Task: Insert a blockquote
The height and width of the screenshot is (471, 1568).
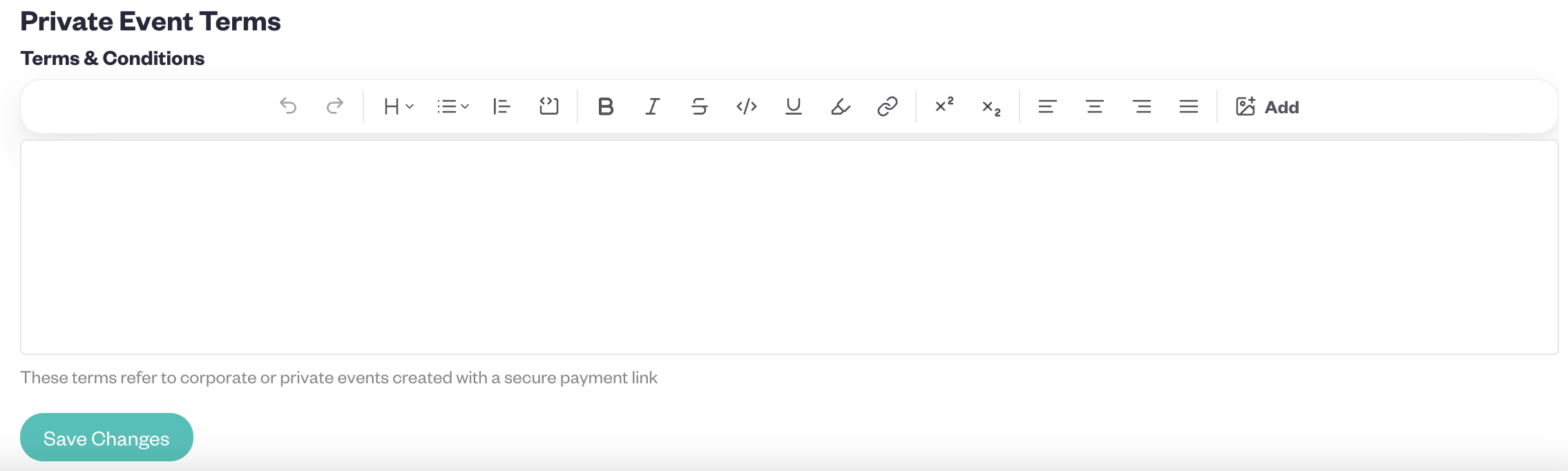Action: (501, 106)
